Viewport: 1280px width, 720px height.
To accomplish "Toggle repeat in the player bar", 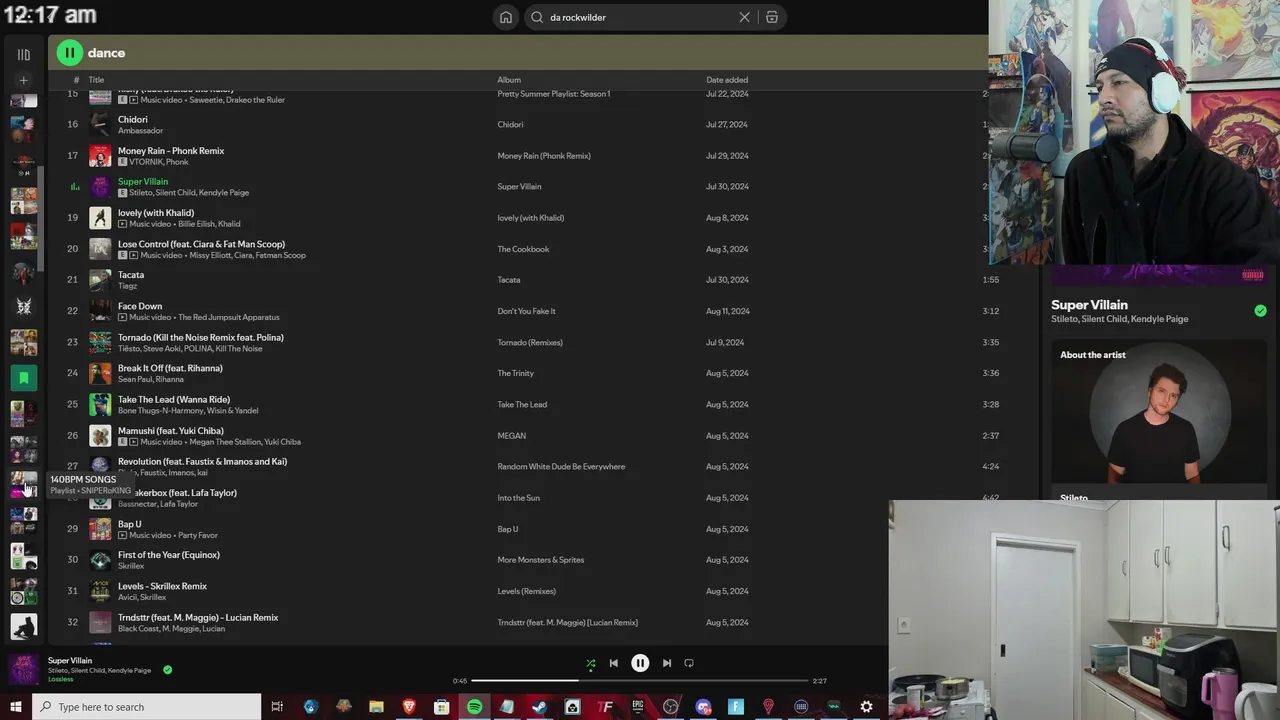I will tap(689, 663).
